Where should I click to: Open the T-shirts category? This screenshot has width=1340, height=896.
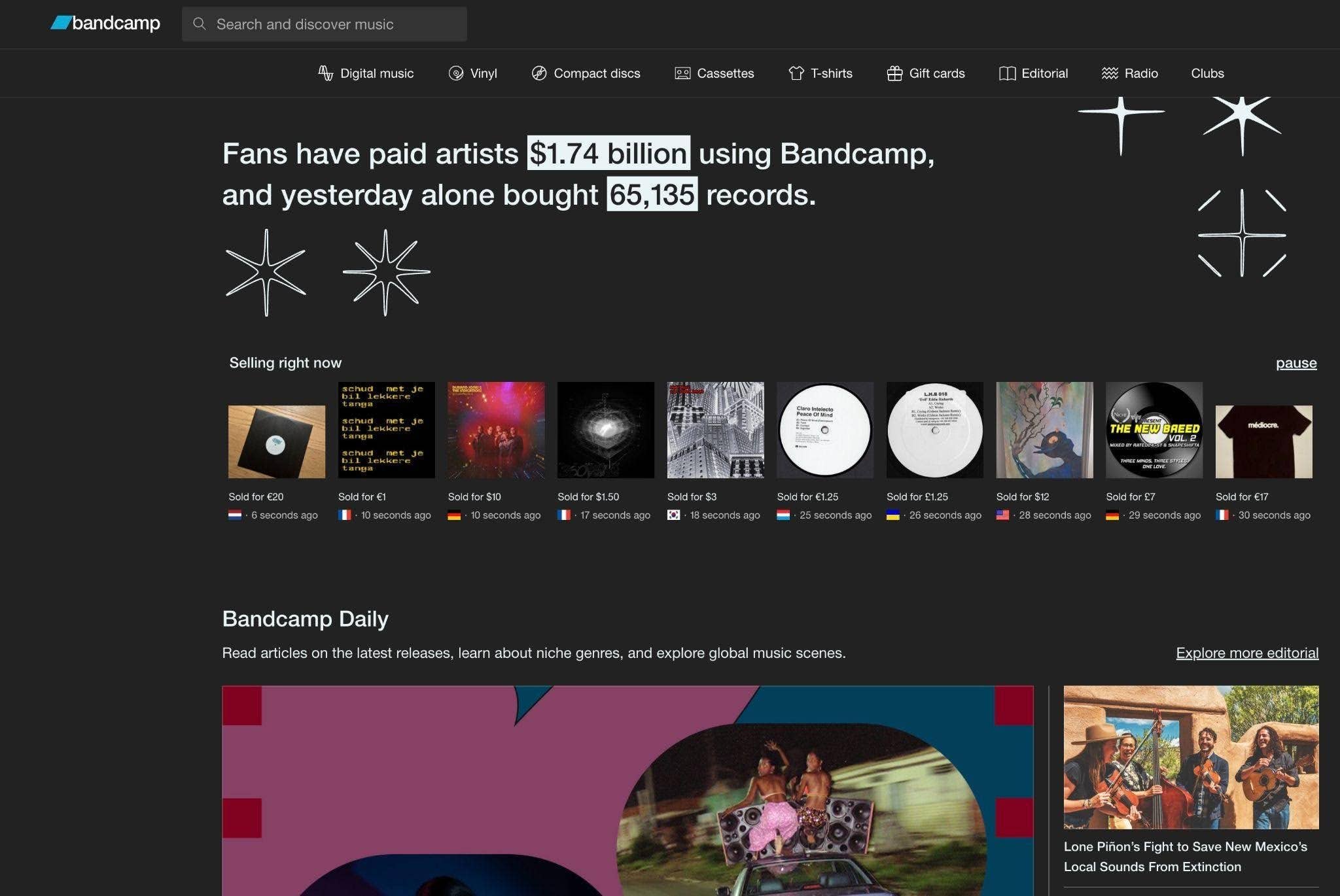click(820, 73)
